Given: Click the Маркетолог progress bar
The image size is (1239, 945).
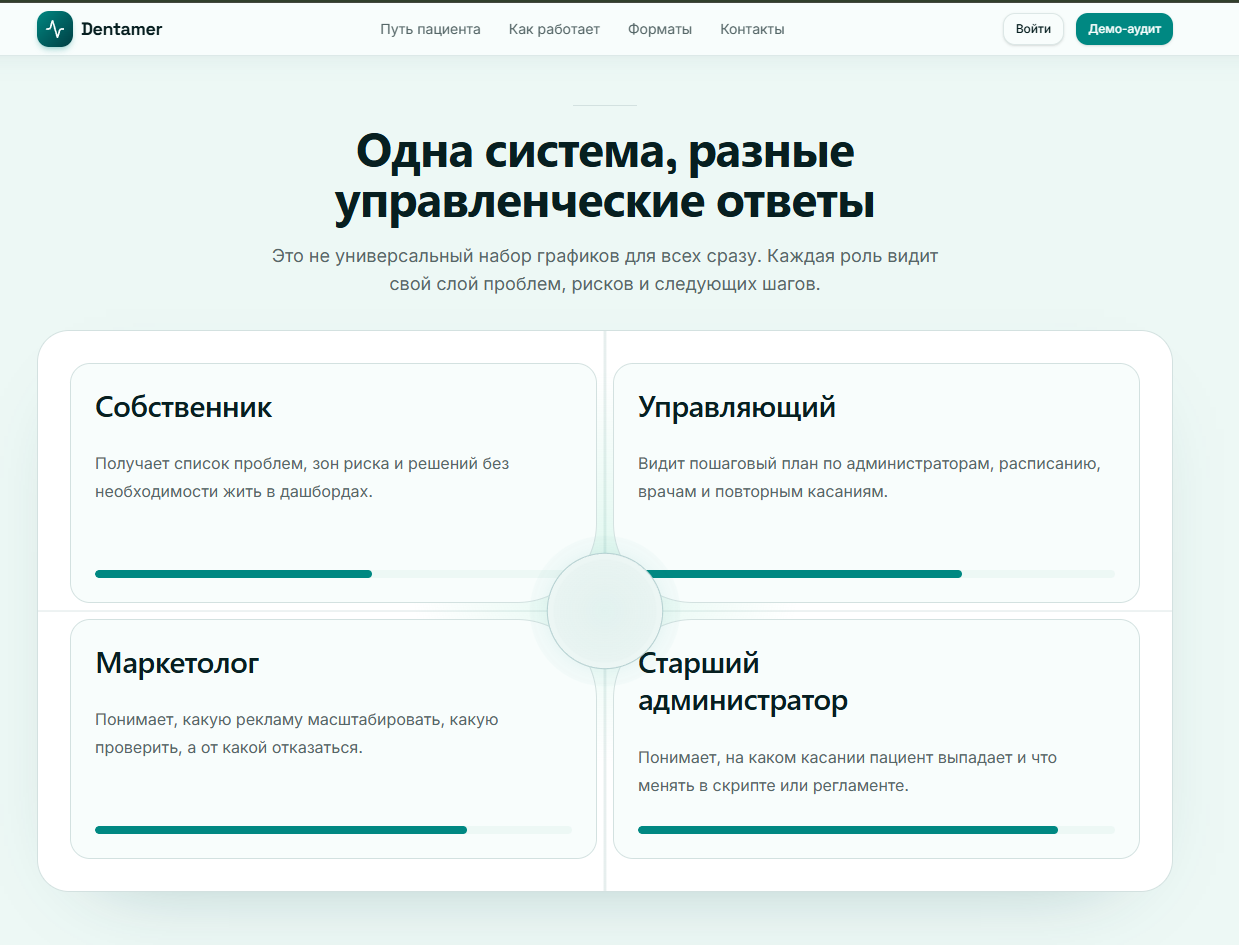Looking at the screenshot, I should [x=333, y=830].
